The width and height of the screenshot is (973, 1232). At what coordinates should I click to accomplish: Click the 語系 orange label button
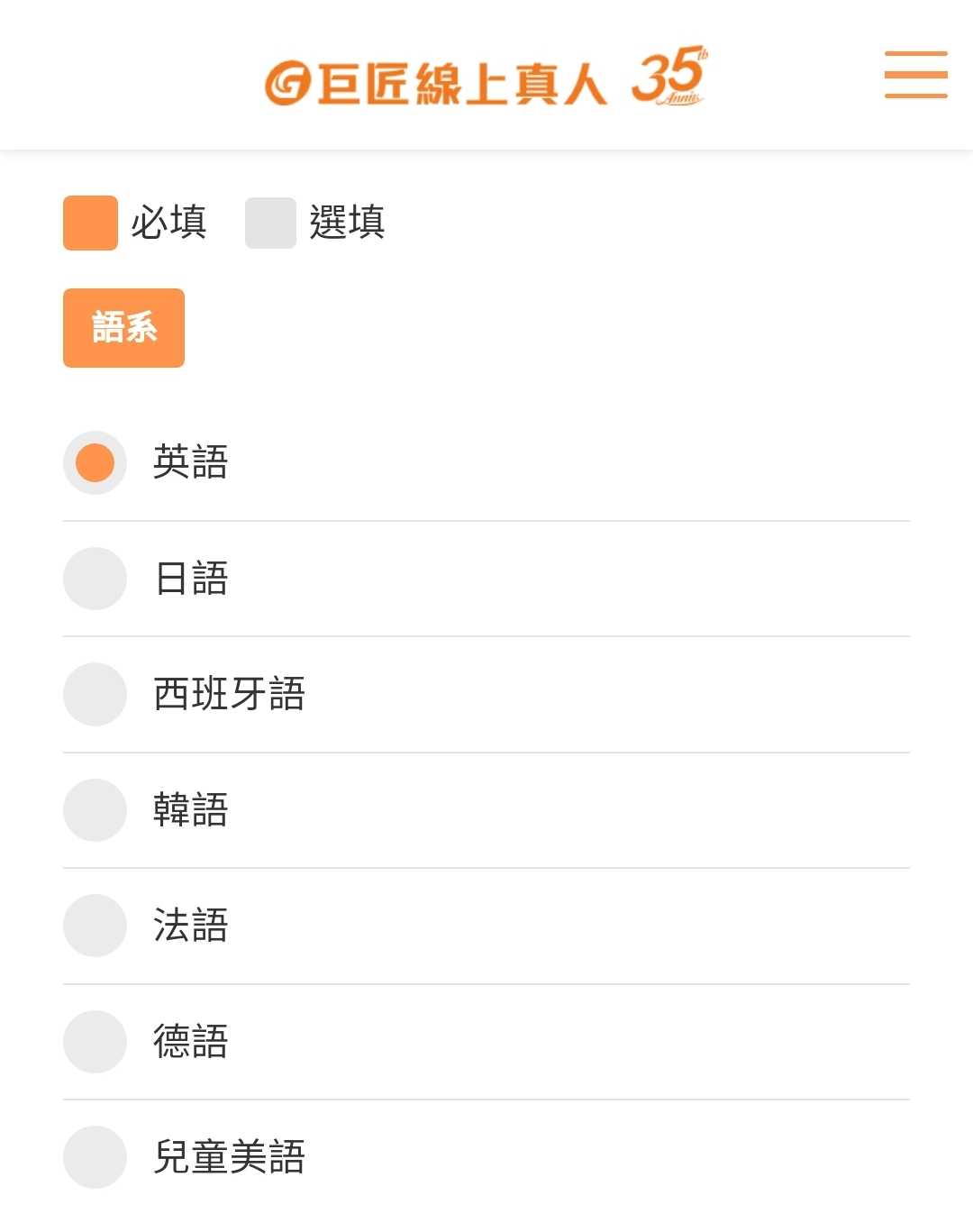pos(123,328)
